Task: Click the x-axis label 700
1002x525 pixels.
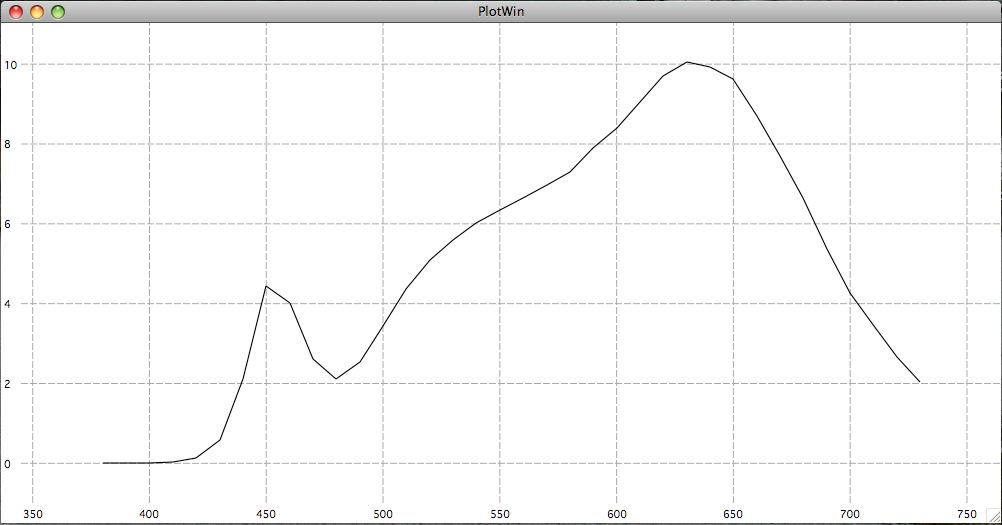Action: tap(850, 514)
